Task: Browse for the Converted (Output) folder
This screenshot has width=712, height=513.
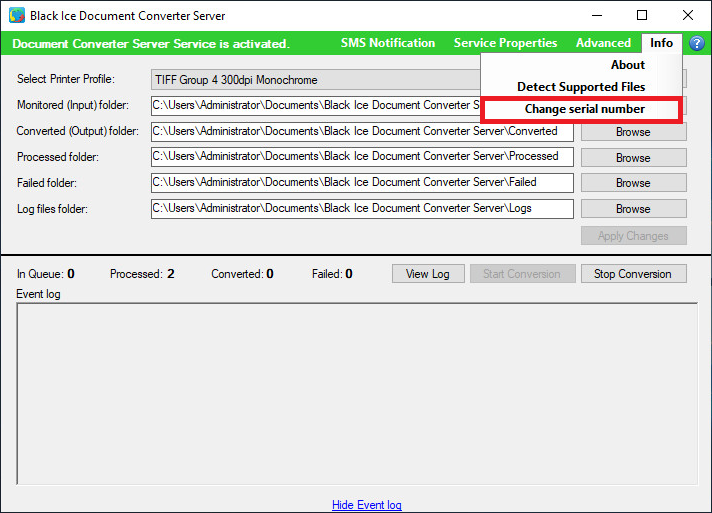Action: 633,132
